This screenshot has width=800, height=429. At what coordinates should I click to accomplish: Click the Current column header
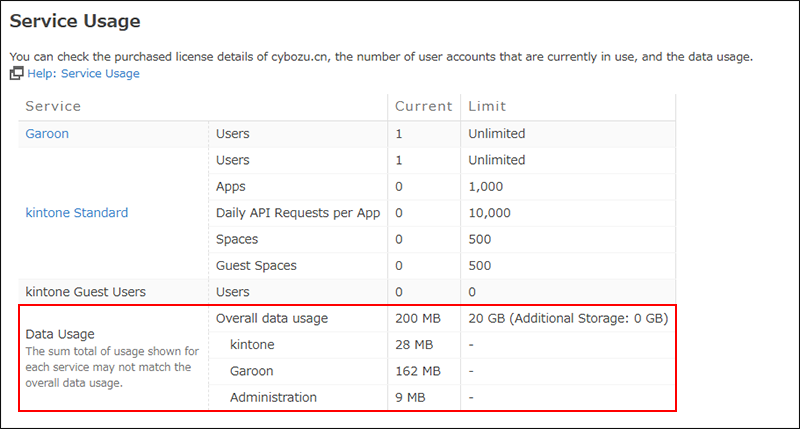[424, 106]
